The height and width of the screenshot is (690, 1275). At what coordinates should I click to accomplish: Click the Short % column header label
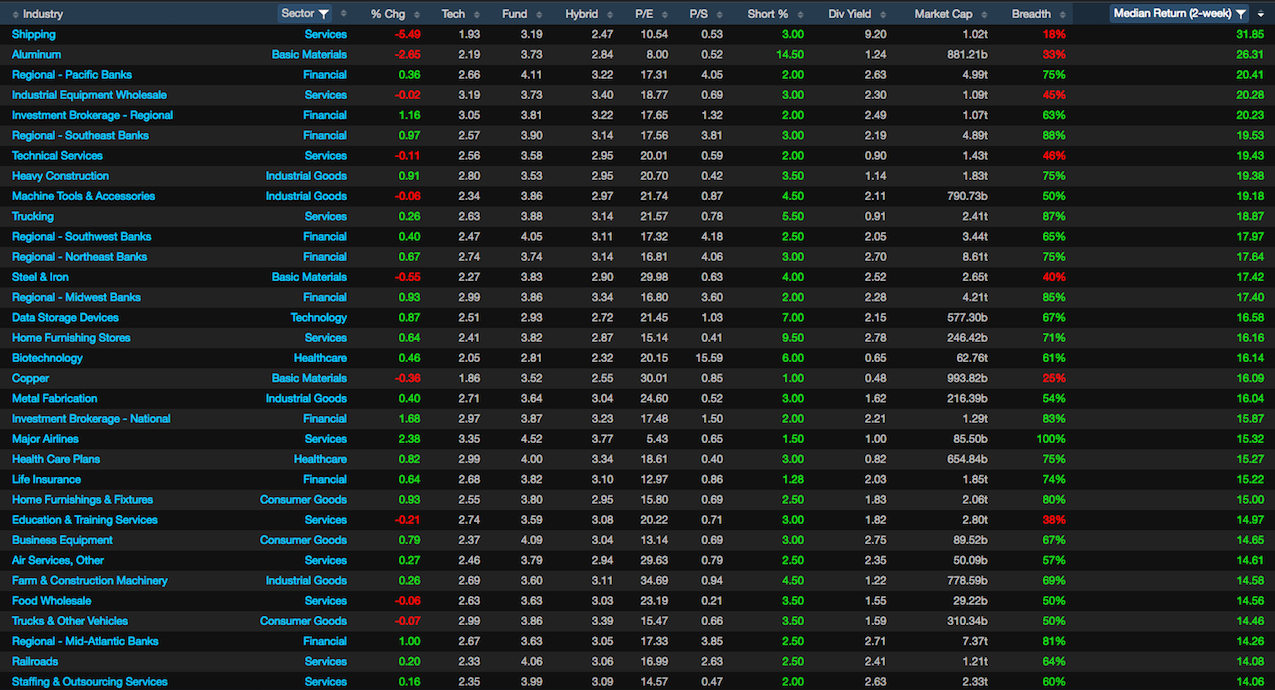768,14
